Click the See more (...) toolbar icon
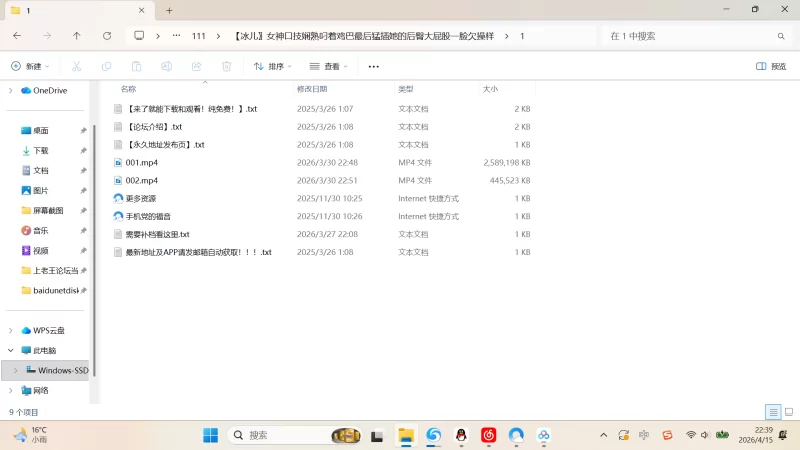The height and width of the screenshot is (450, 800). click(x=374, y=66)
